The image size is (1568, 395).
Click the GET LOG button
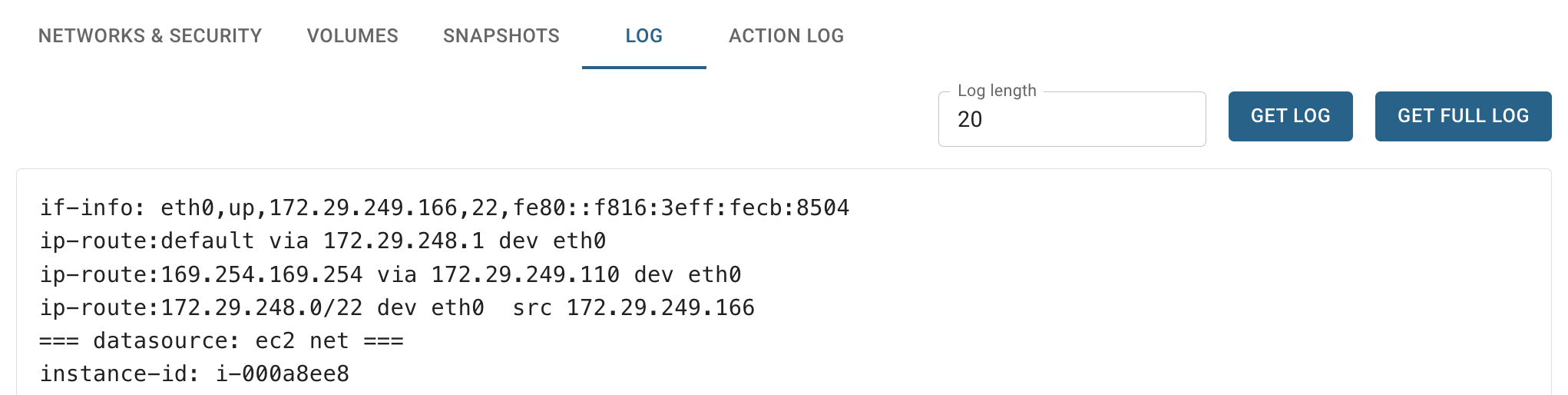click(x=1290, y=116)
